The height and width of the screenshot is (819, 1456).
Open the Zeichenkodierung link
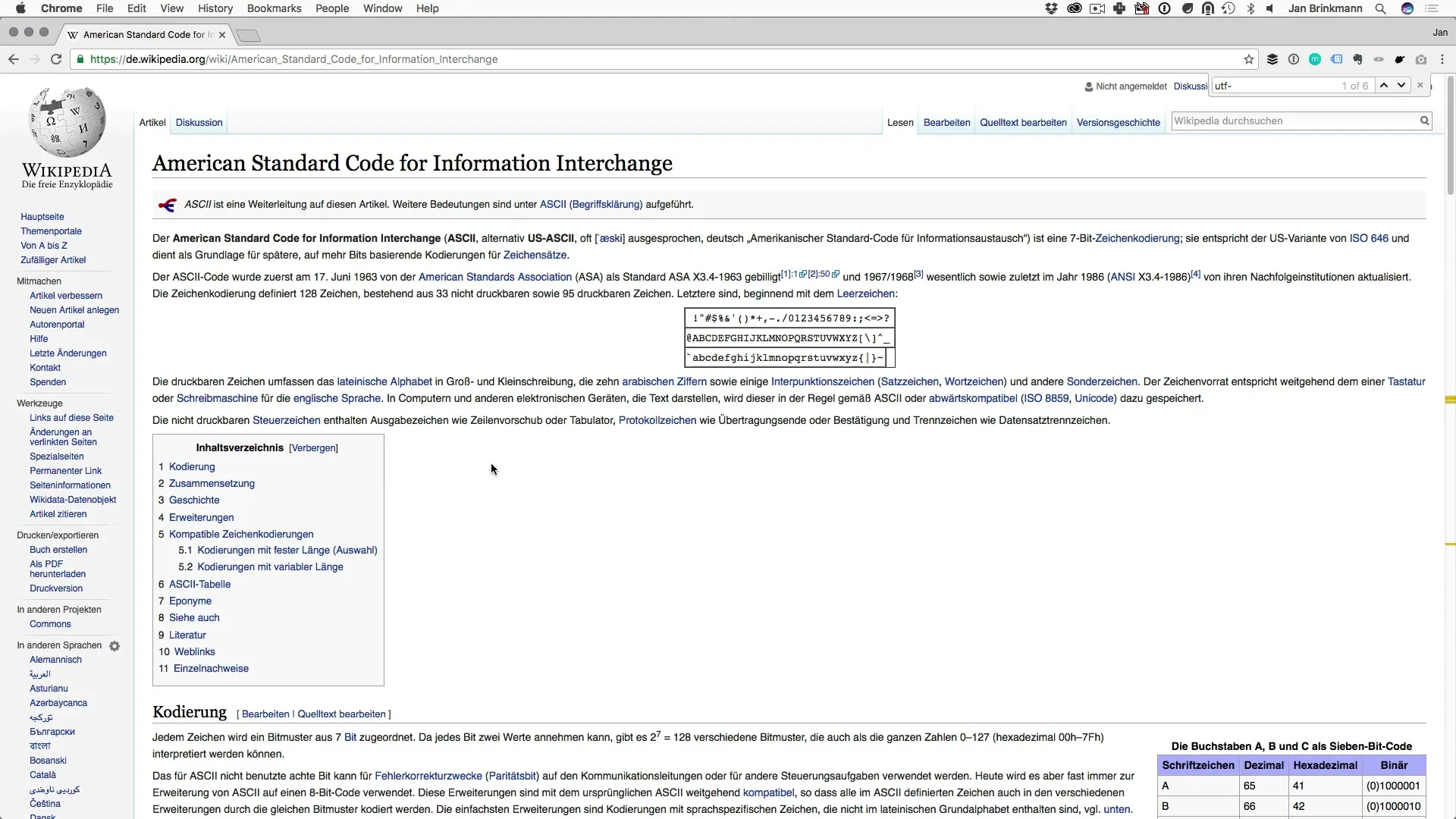tap(1137, 238)
